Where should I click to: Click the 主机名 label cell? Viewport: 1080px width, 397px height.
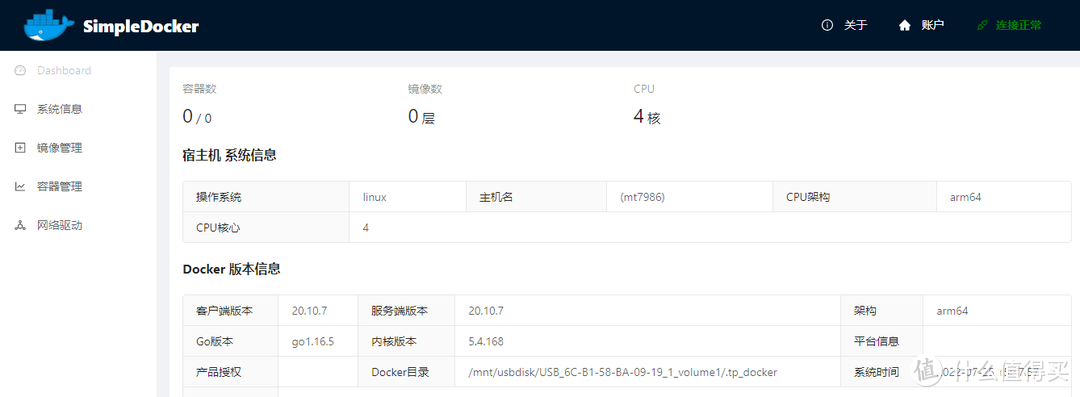point(537,197)
